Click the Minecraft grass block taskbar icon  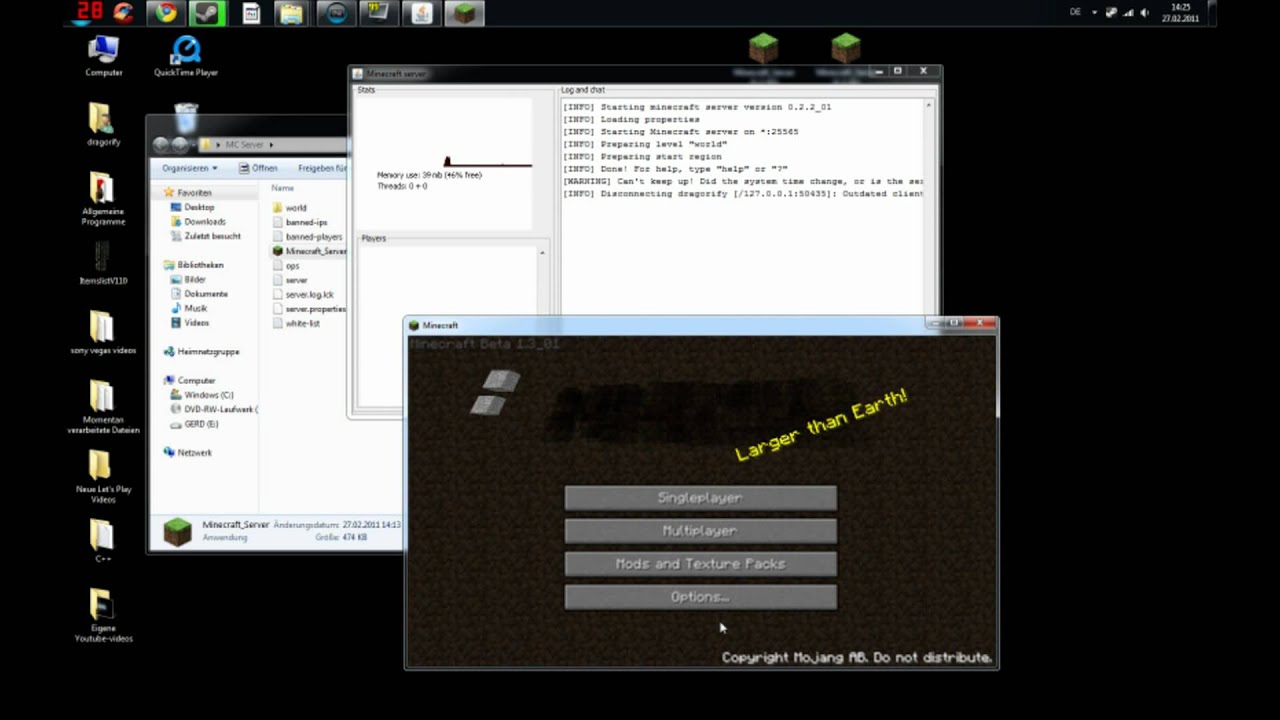(463, 13)
